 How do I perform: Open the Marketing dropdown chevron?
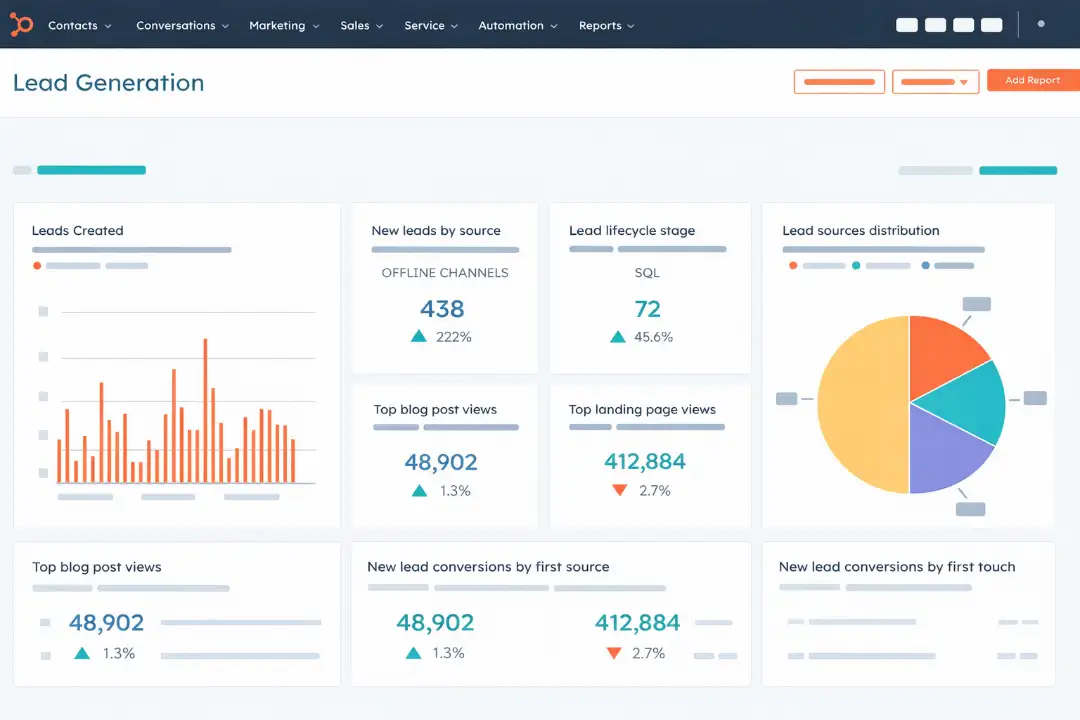click(318, 25)
